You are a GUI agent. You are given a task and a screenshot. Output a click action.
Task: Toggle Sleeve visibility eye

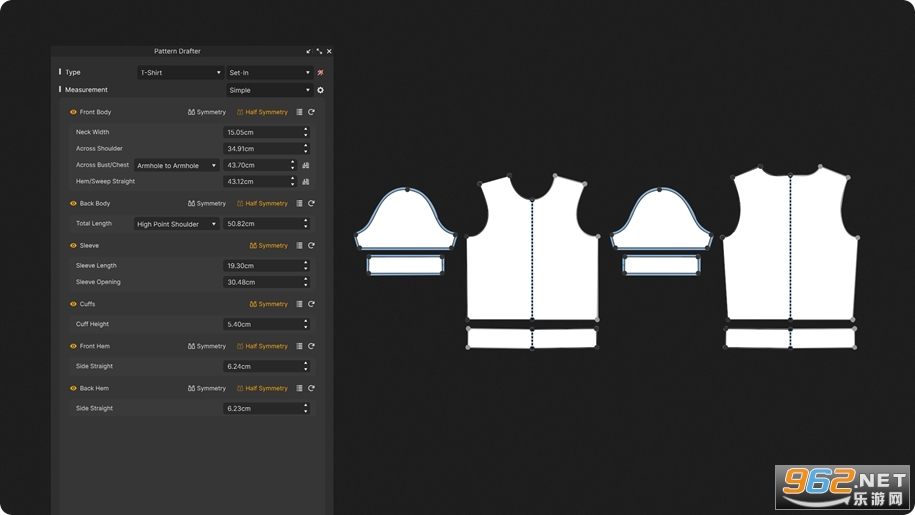[x=74, y=246]
